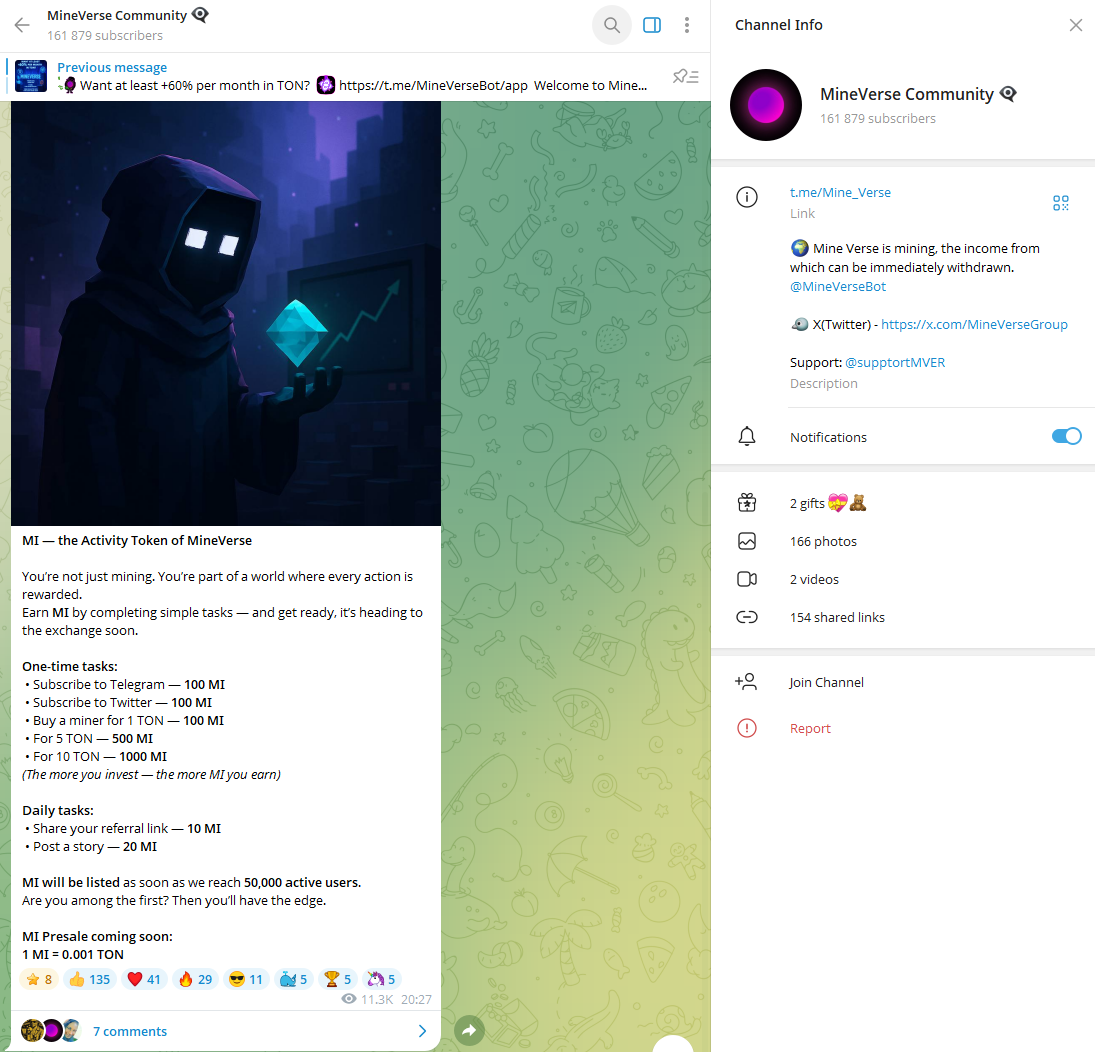Click the photos gallery icon
The image size is (1095, 1052).
point(747,541)
